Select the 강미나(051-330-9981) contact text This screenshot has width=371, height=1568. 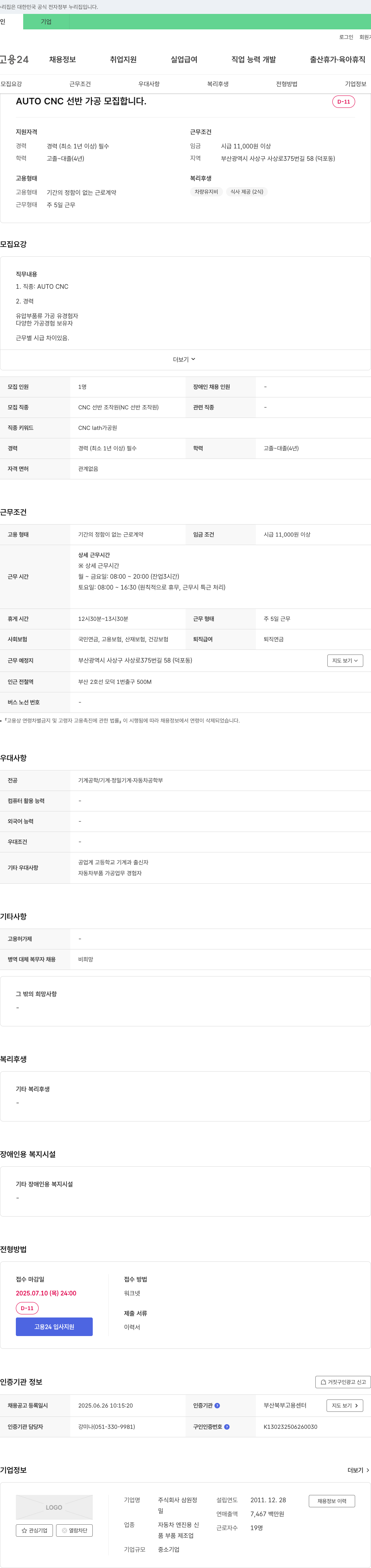click(106, 1427)
